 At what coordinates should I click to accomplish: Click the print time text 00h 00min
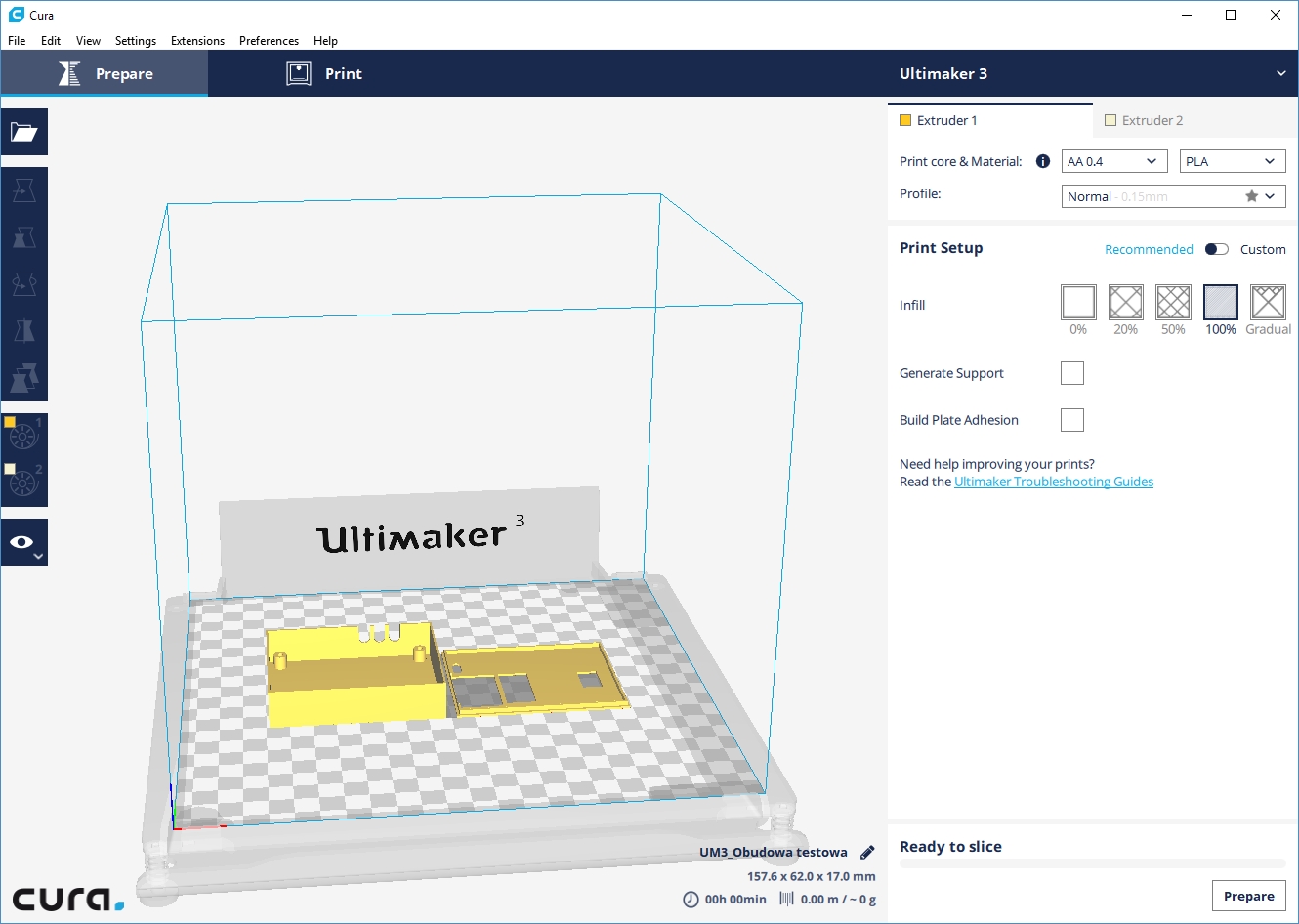(x=735, y=900)
